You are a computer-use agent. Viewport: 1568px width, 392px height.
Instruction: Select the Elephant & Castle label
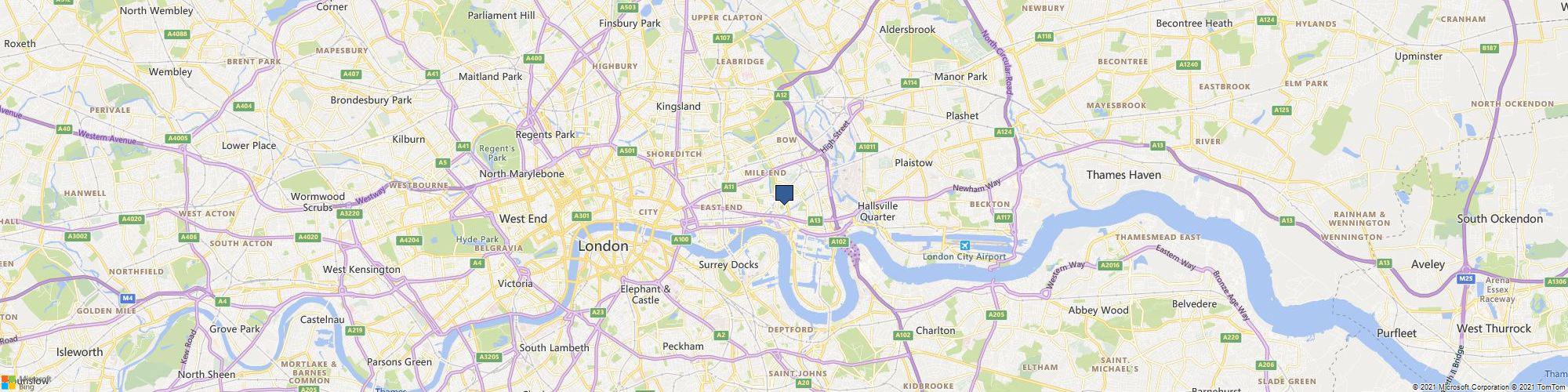pyautogui.click(x=645, y=294)
